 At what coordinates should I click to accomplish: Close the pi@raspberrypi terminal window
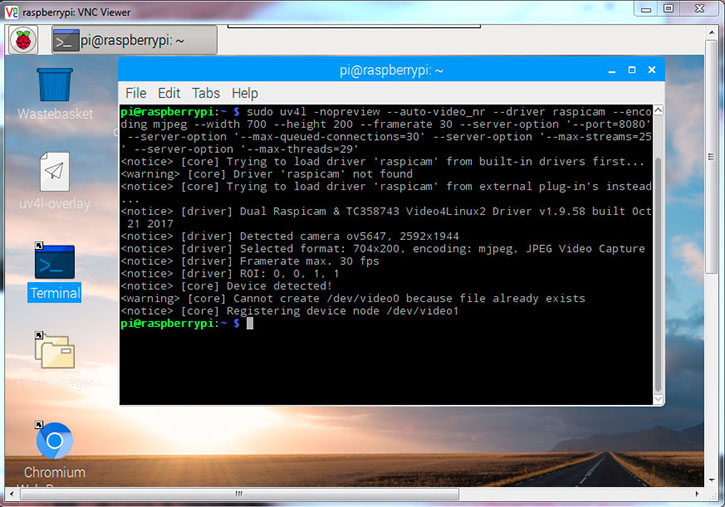(651, 70)
